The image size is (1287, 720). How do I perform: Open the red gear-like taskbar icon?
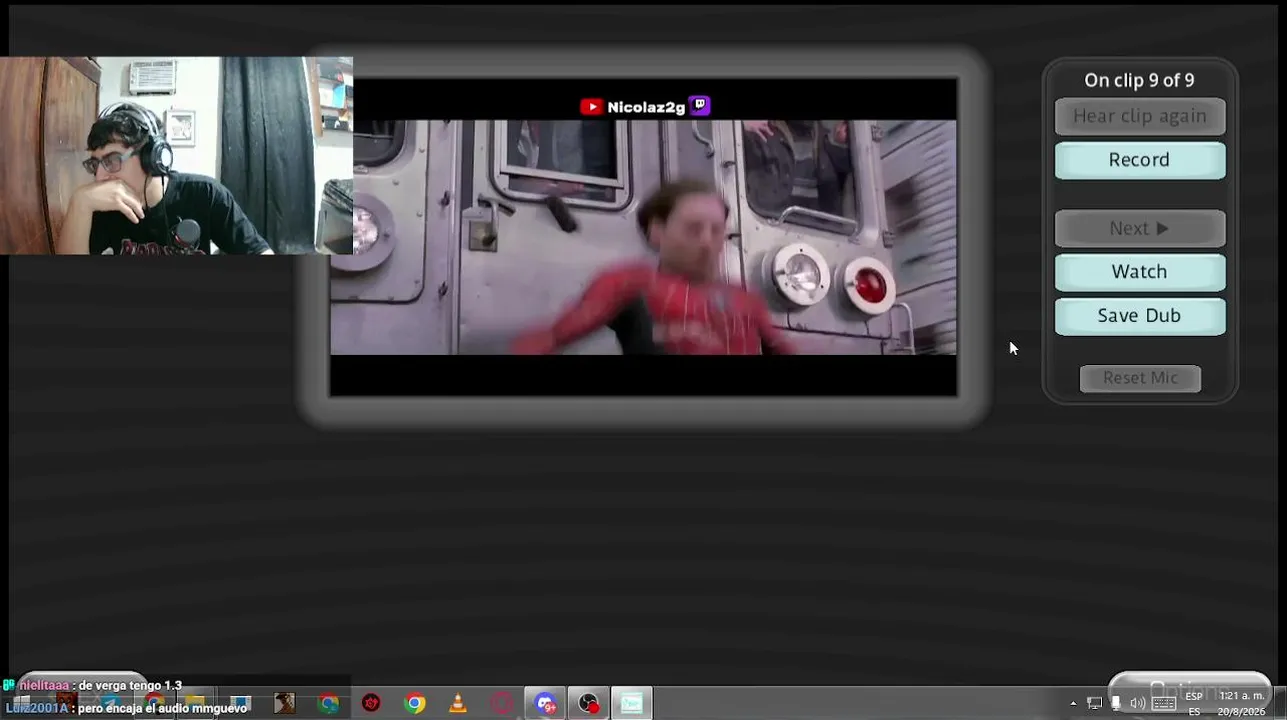point(371,704)
